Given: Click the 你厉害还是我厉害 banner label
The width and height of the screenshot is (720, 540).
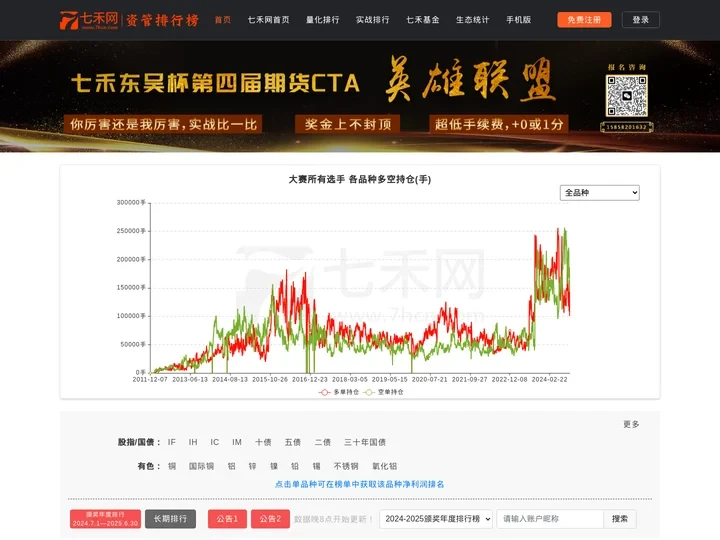Looking at the screenshot, I should (163, 124).
